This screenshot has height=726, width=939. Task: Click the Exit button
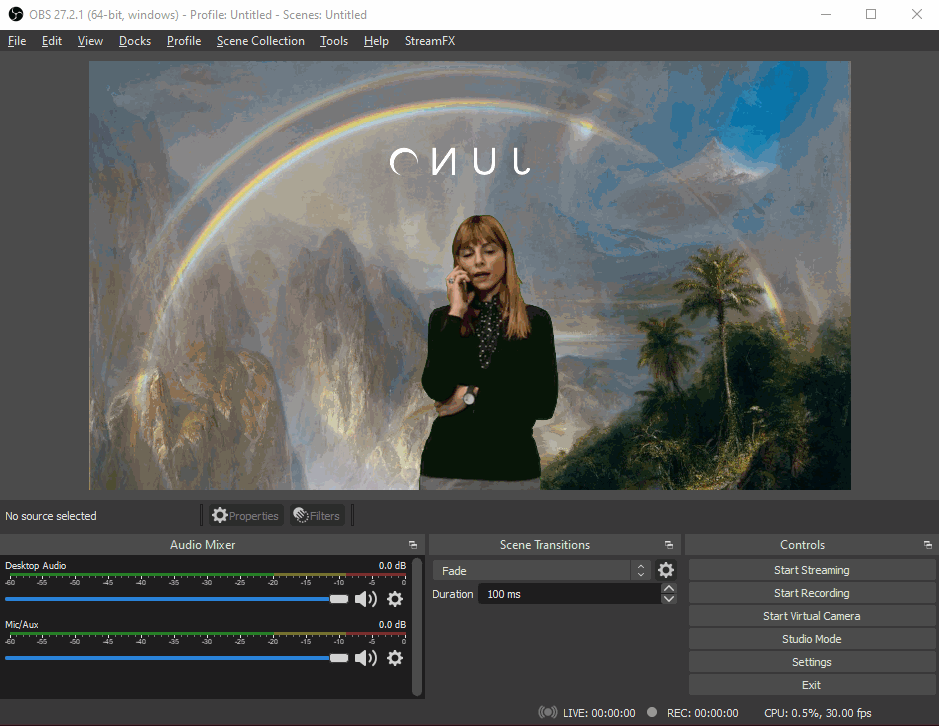click(811, 685)
